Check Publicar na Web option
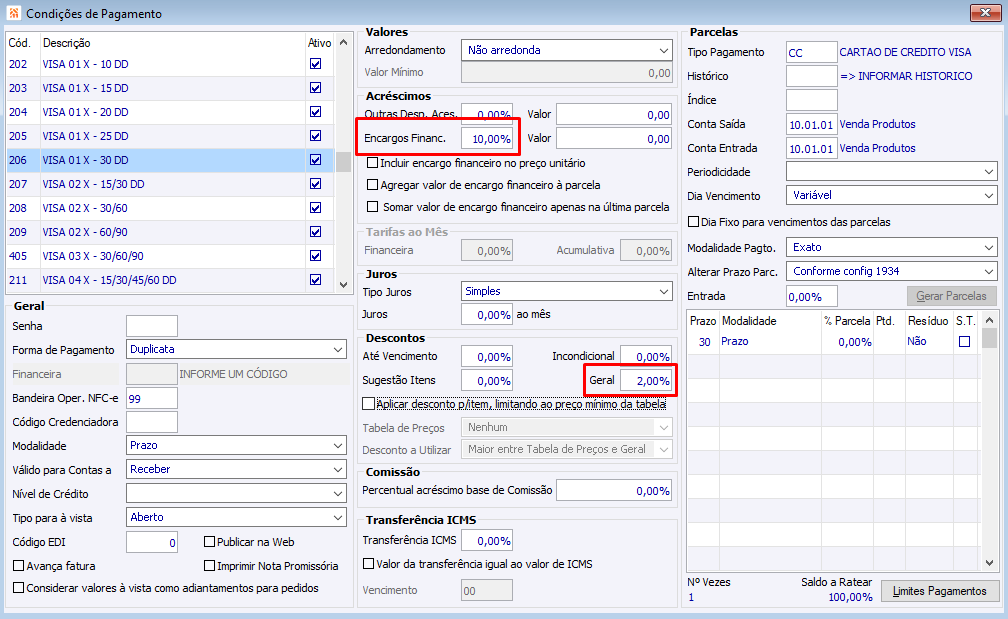Screen dimensions: 1008x619 pos(210,542)
